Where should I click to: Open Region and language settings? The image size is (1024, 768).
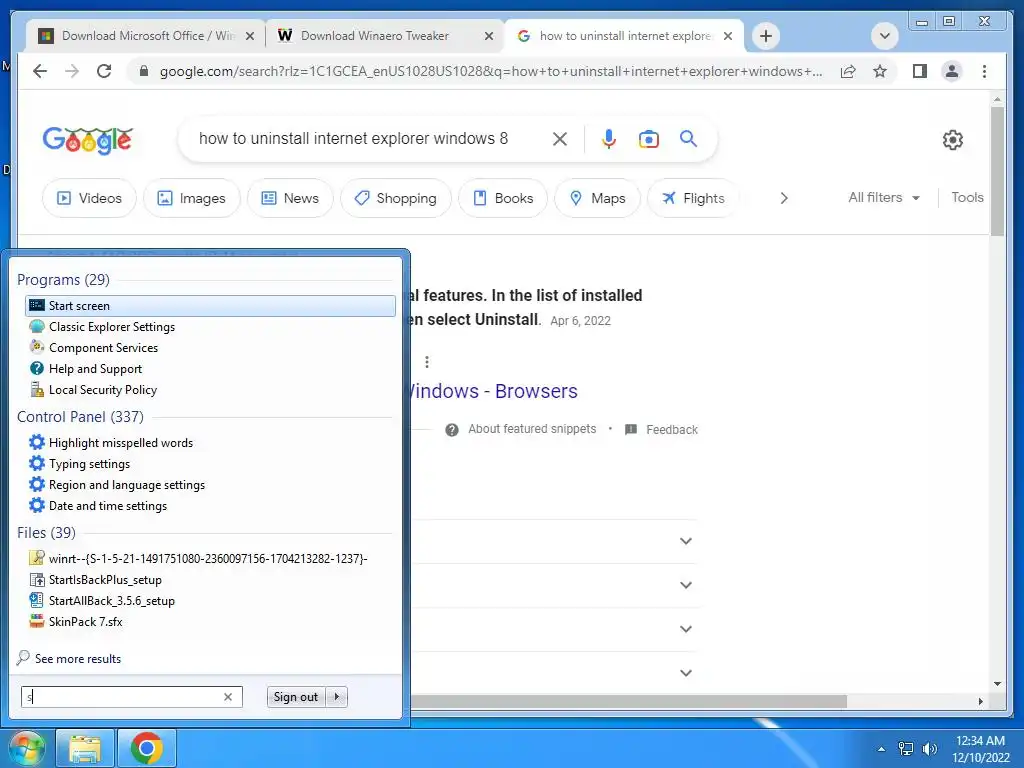(x=127, y=485)
